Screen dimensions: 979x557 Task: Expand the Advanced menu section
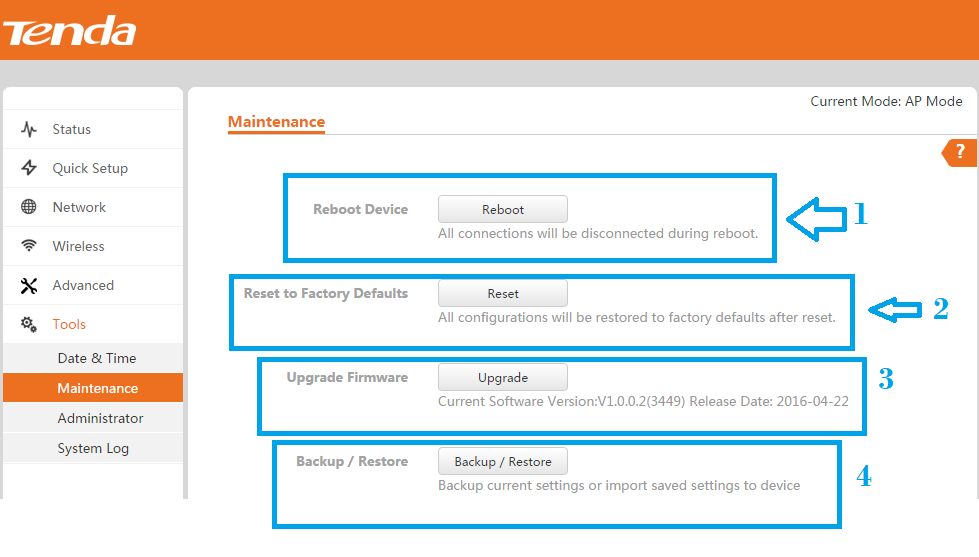83,285
